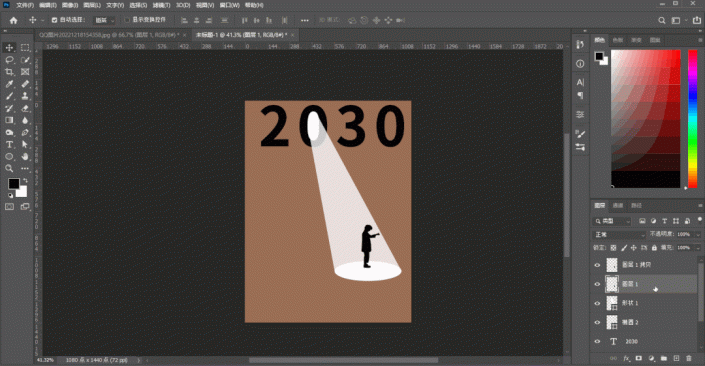This screenshot has width=705, height=366.
Task: Open the auto-select Layer/Group dropdown
Action: [105, 20]
